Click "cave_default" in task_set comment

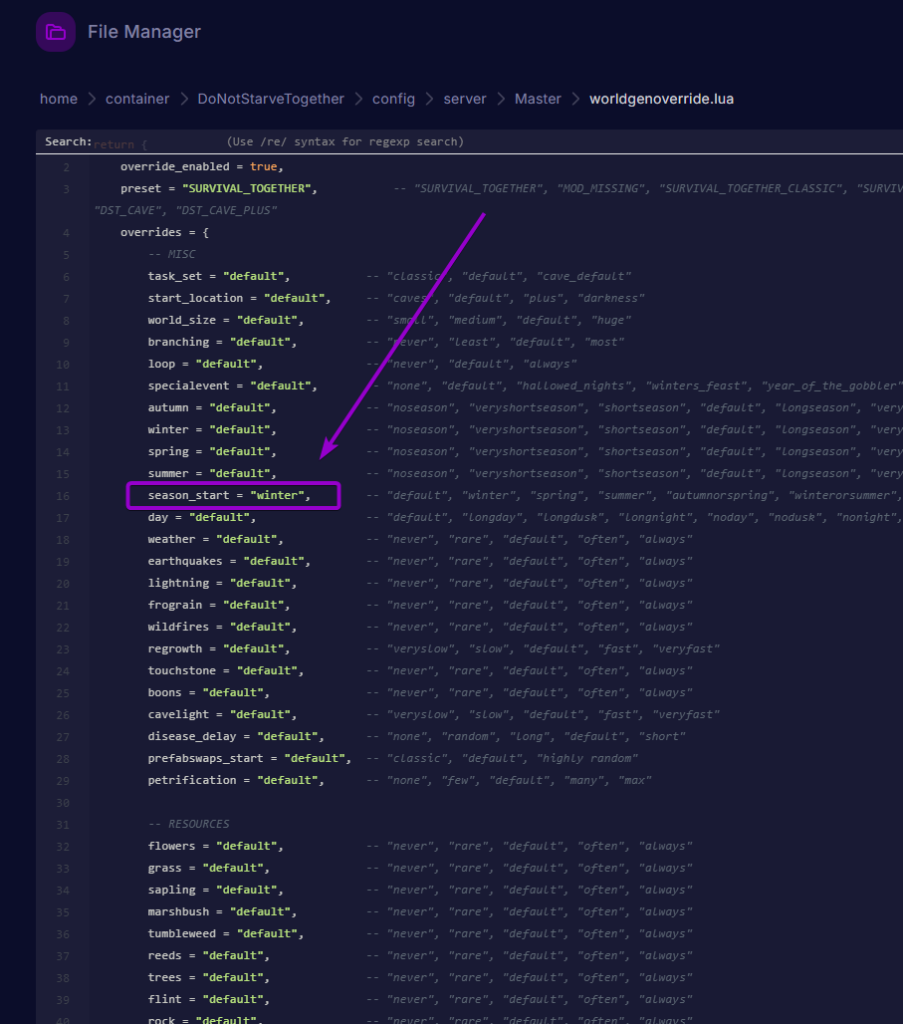584,276
